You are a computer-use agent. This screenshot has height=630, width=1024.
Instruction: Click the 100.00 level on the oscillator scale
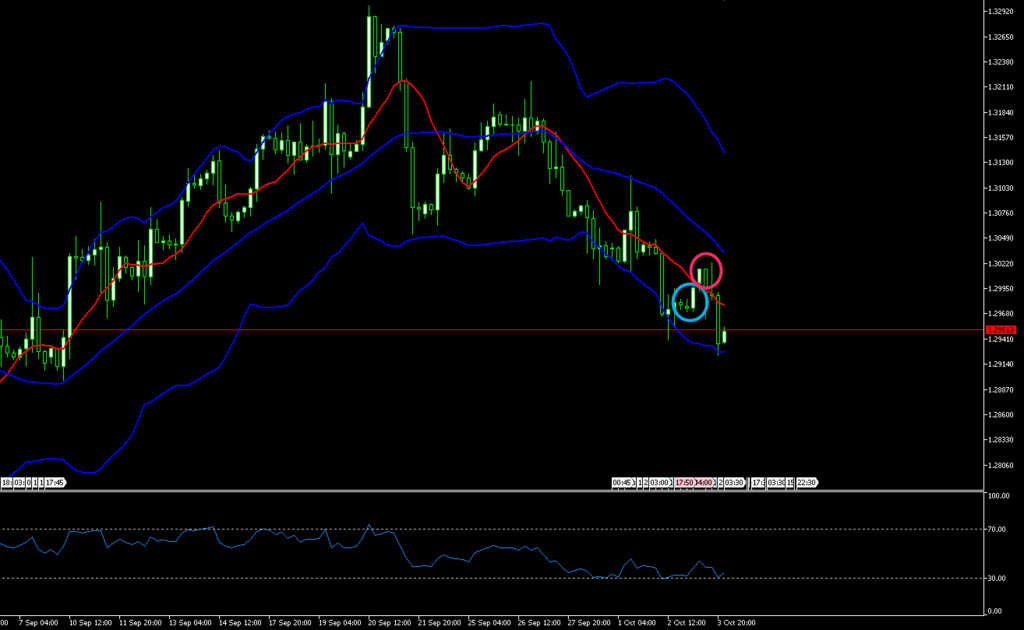click(x=999, y=496)
